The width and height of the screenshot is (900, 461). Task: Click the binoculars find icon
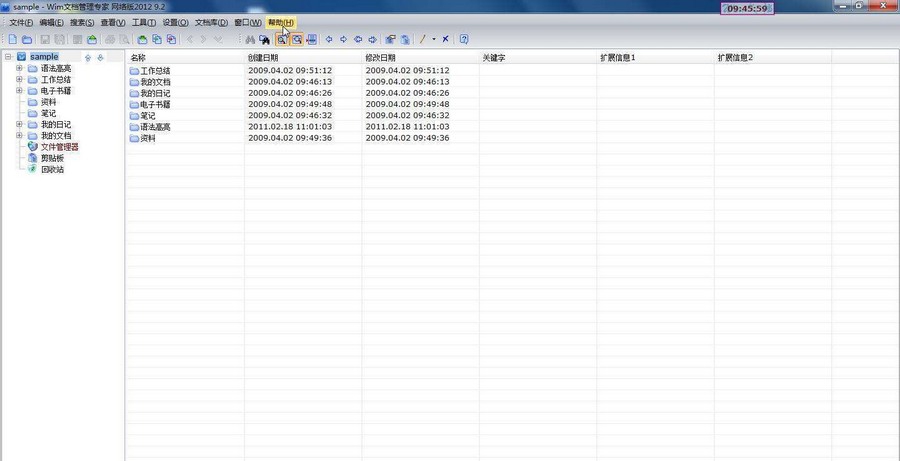coord(250,40)
